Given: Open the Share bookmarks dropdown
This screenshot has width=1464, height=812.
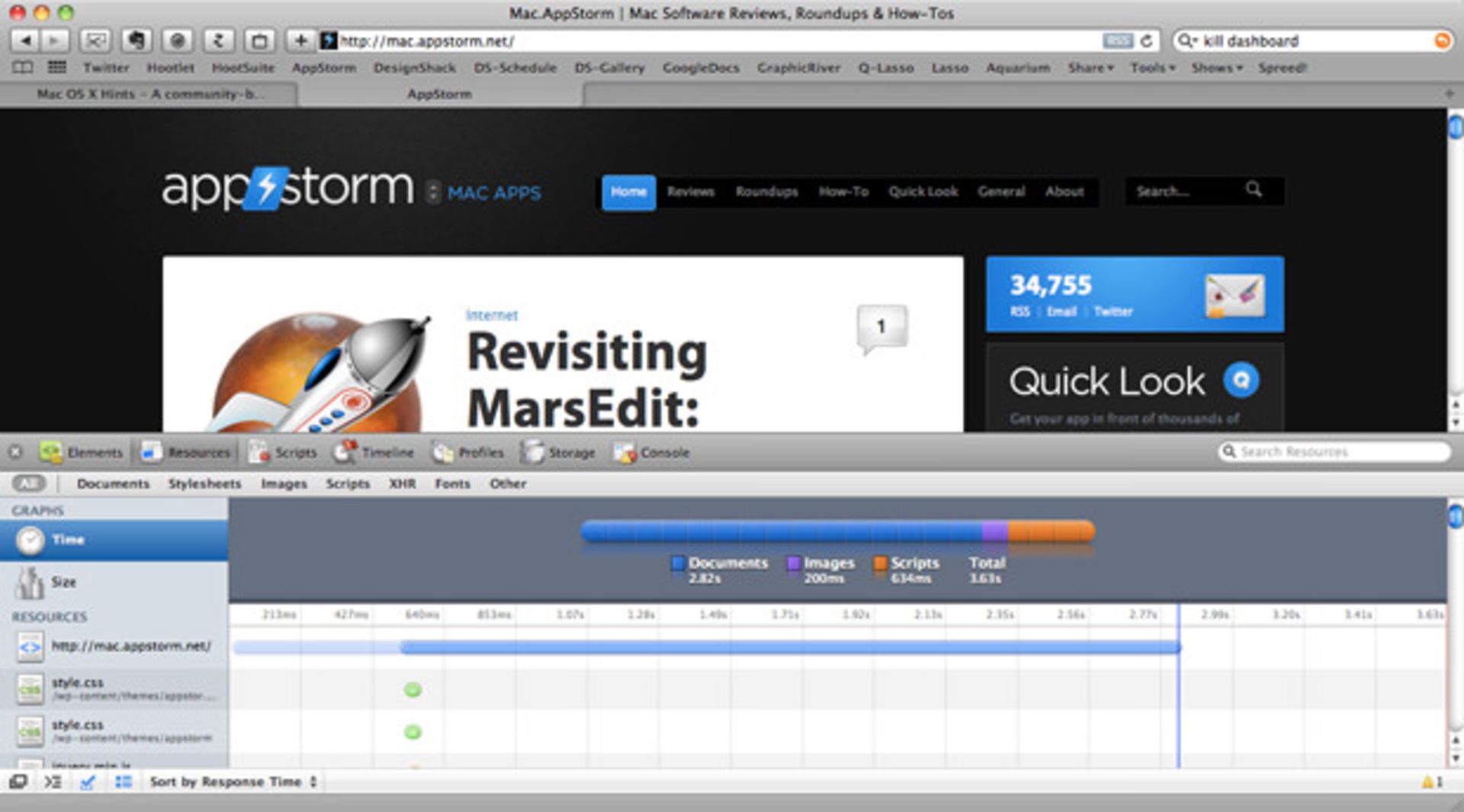Looking at the screenshot, I should tap(1090, 68).
